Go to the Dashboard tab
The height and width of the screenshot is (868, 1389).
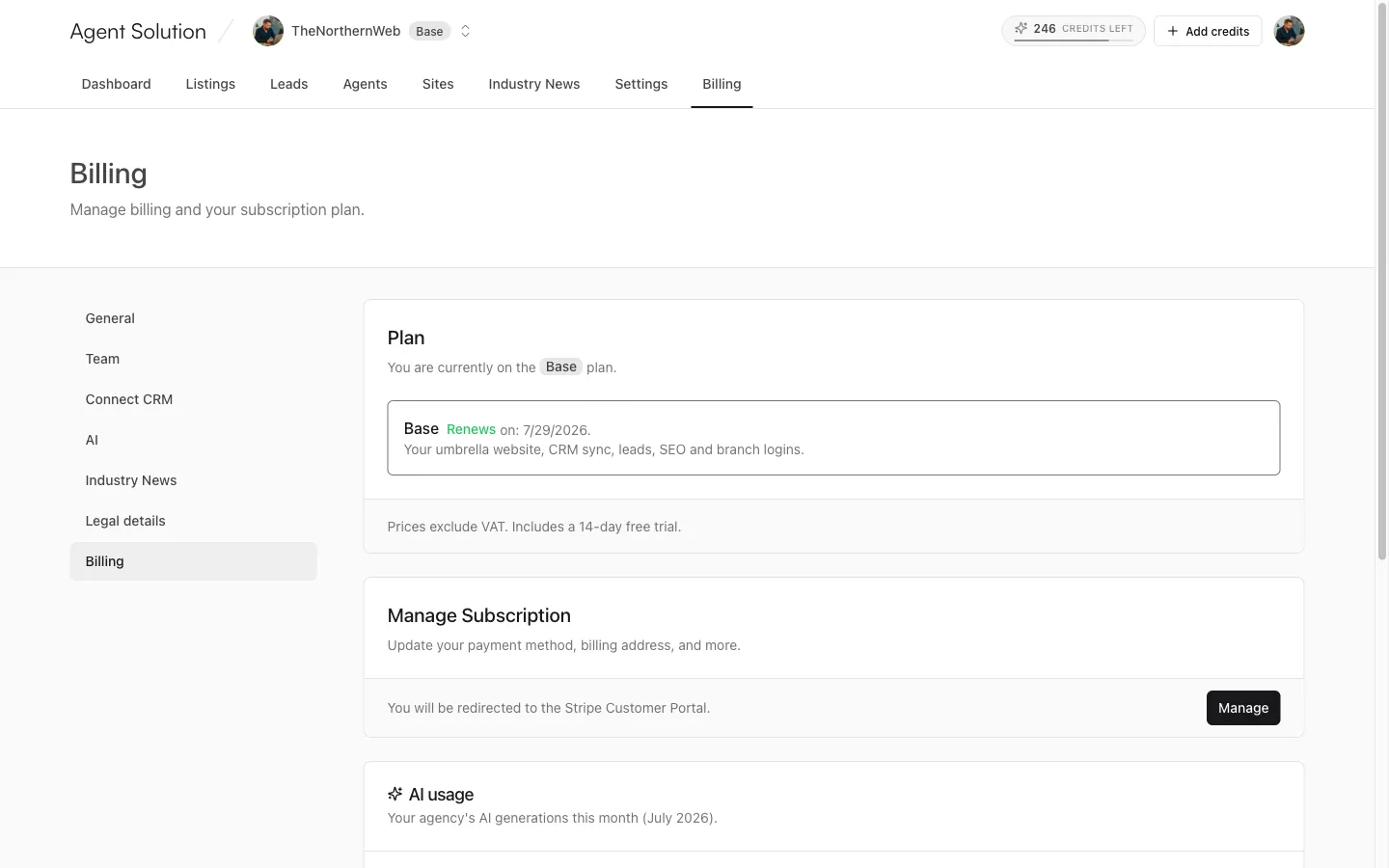[116, 84]
